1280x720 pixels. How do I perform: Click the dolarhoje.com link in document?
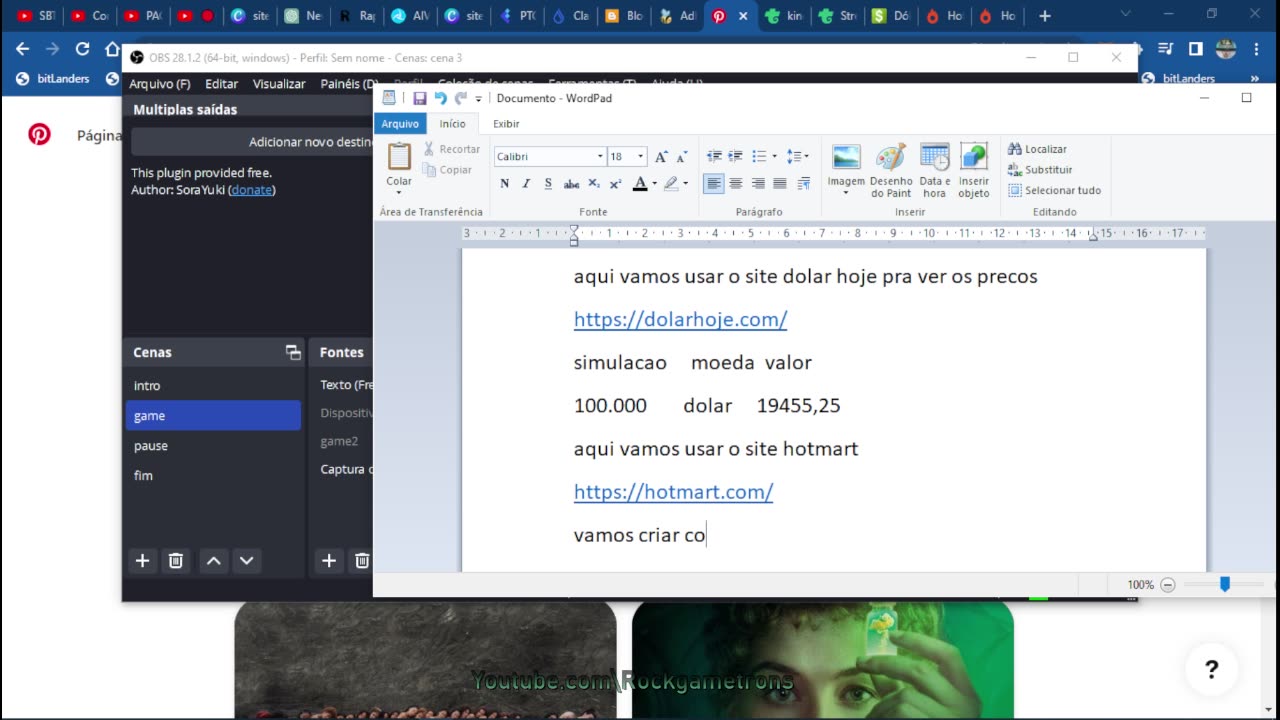coord(680,319)
